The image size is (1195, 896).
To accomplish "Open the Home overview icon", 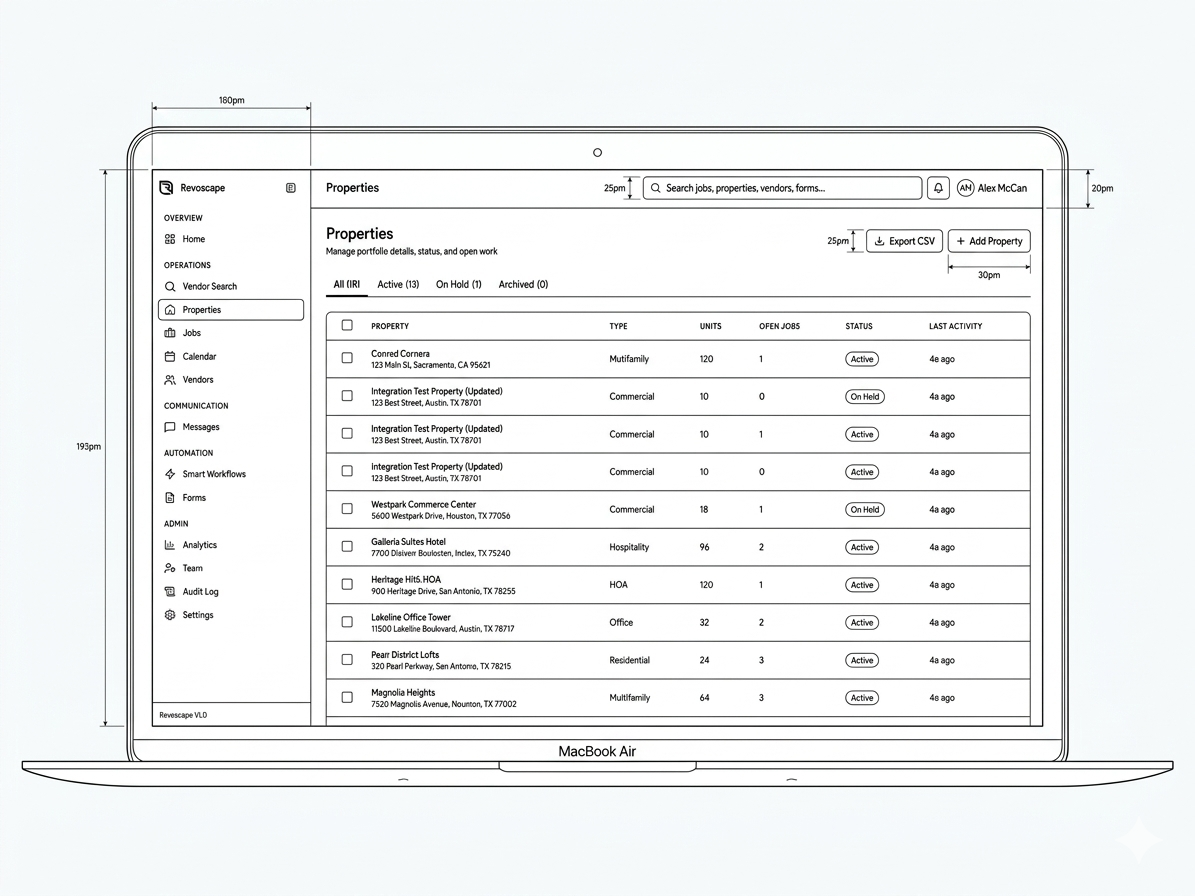I will click(x=171, y=239).
